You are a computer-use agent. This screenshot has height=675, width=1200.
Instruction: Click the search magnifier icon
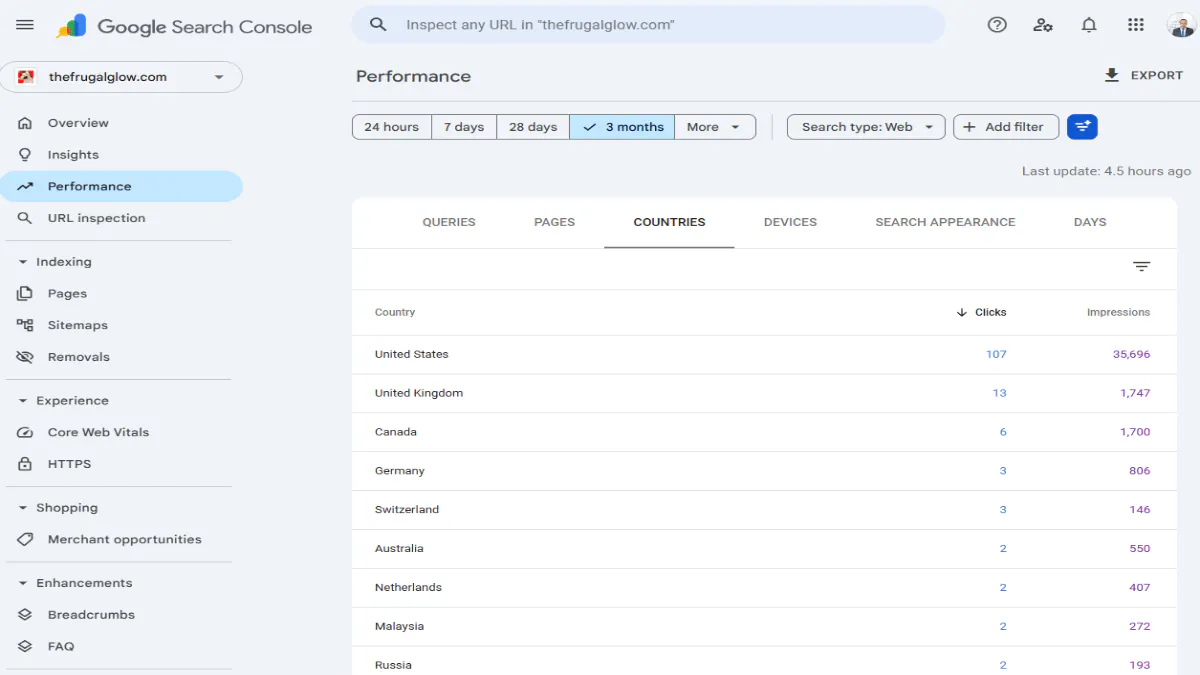pos(378,25)
